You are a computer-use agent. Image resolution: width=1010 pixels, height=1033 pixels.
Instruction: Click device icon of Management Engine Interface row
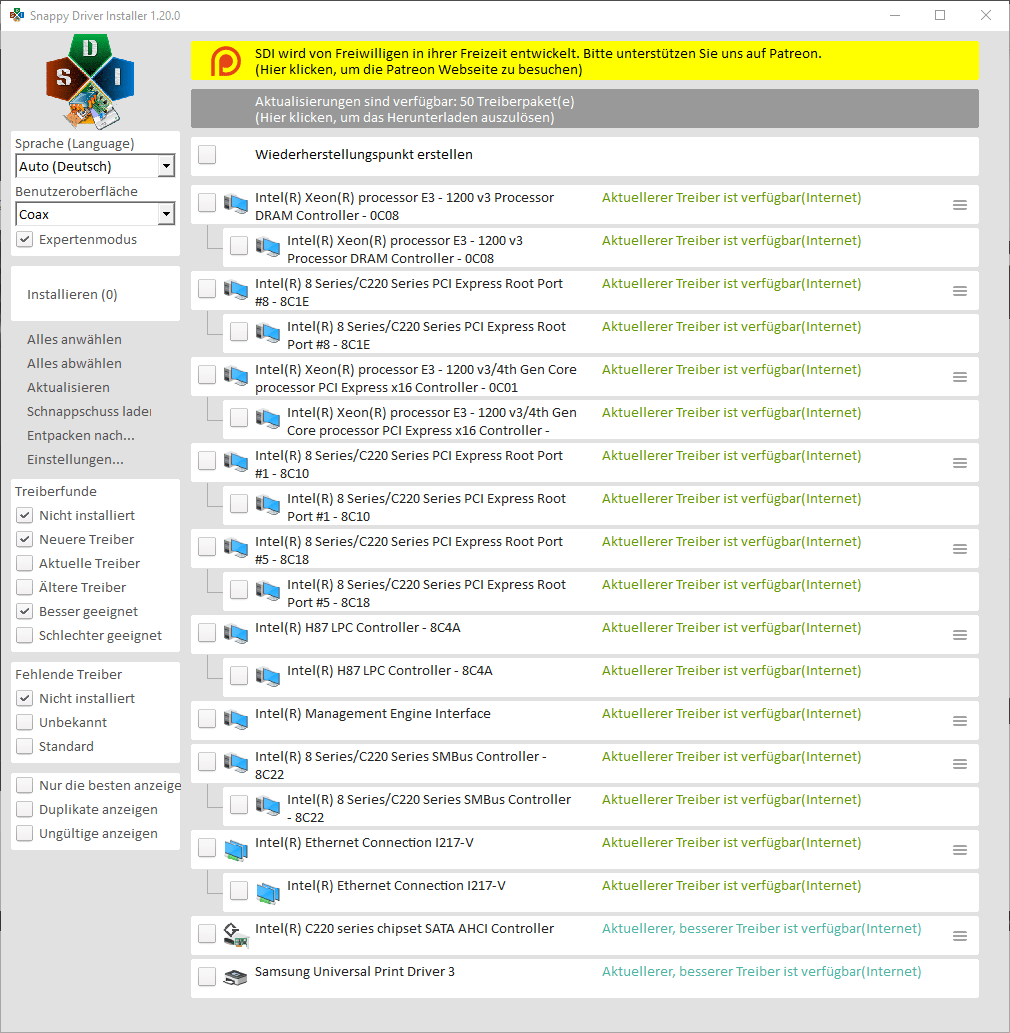(x=236, y=719)
